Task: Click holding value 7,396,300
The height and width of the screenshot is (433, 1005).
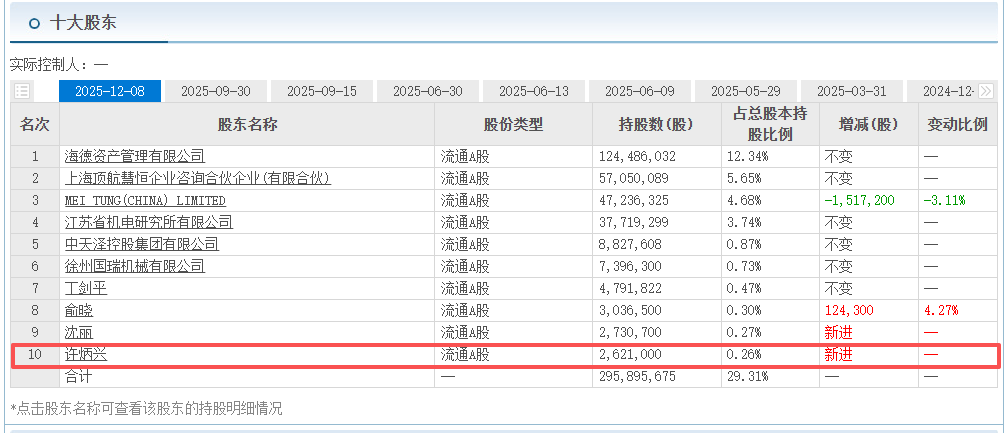Action: pyautogui.click(x=630, y=266)
